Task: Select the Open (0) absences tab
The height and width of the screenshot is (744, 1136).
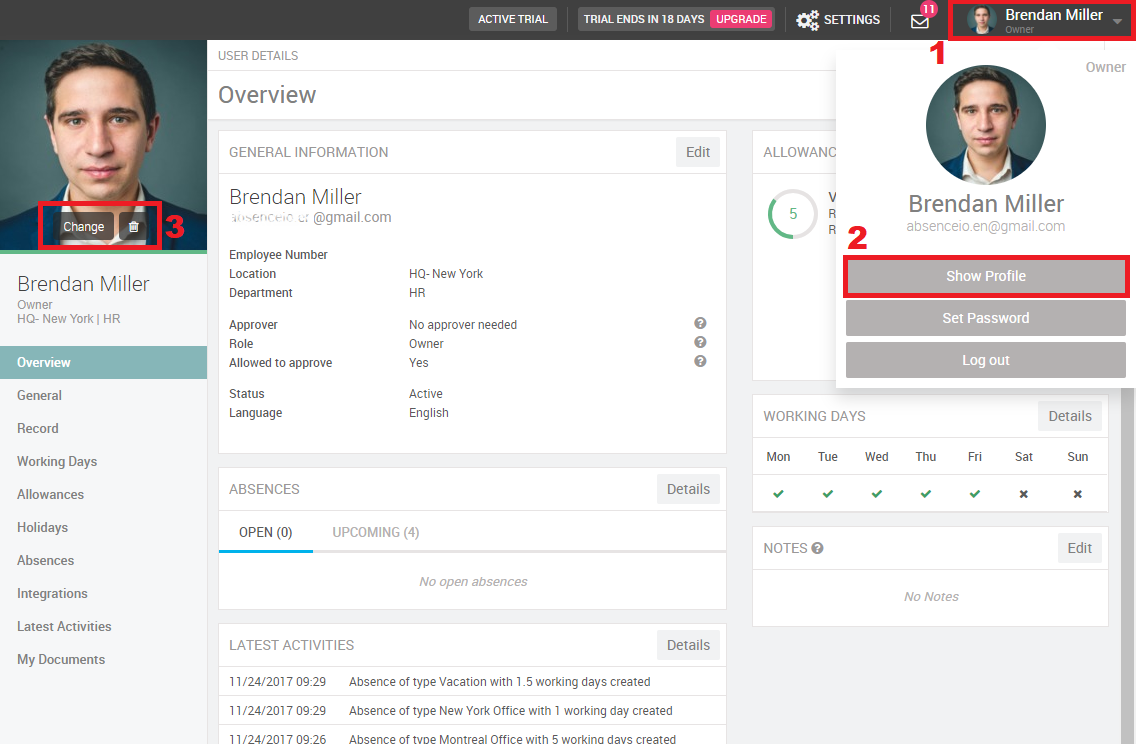Action: pos(265,532)
